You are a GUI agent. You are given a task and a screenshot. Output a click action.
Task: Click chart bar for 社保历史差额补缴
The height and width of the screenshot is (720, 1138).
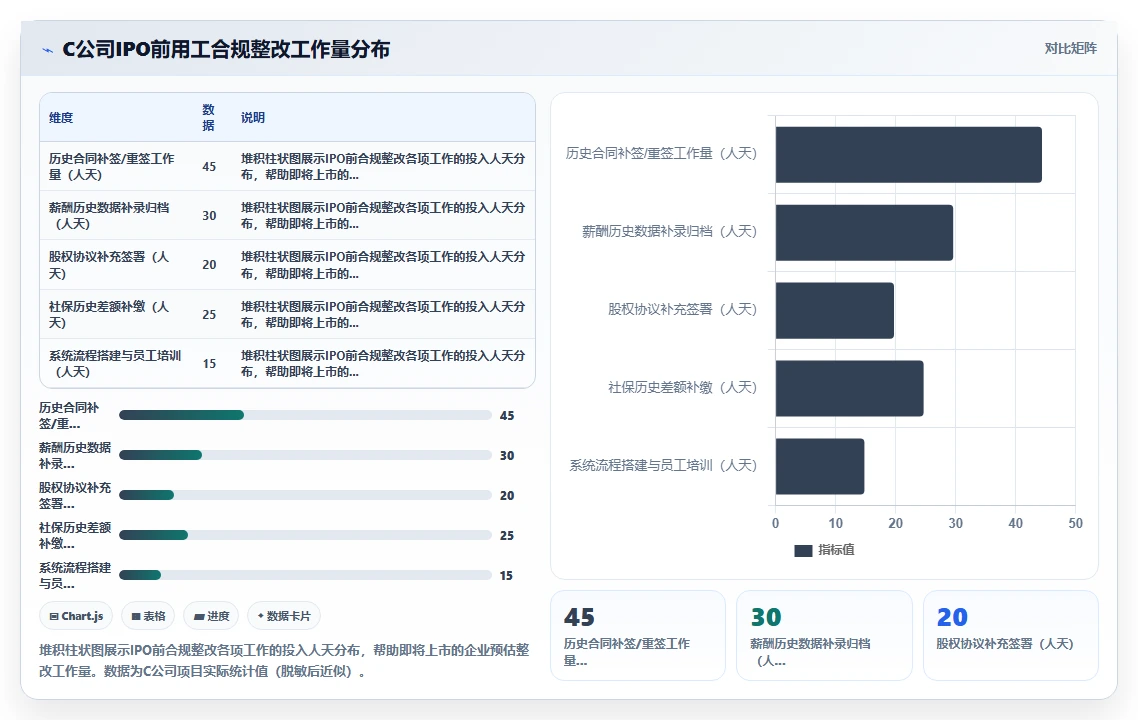click(x=849, y=388)
